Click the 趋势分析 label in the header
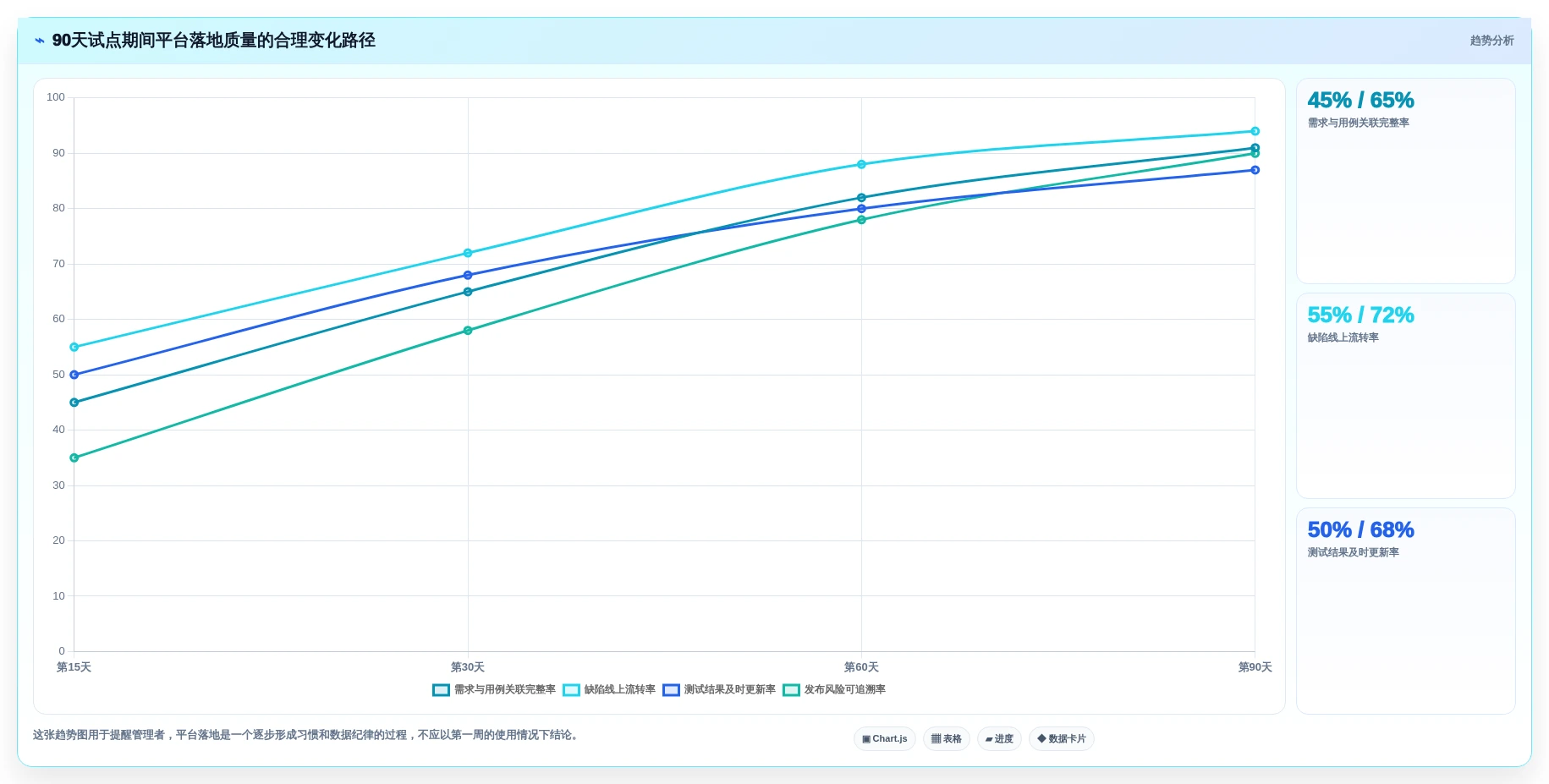1549x784 pixels. pos(1491,41)
